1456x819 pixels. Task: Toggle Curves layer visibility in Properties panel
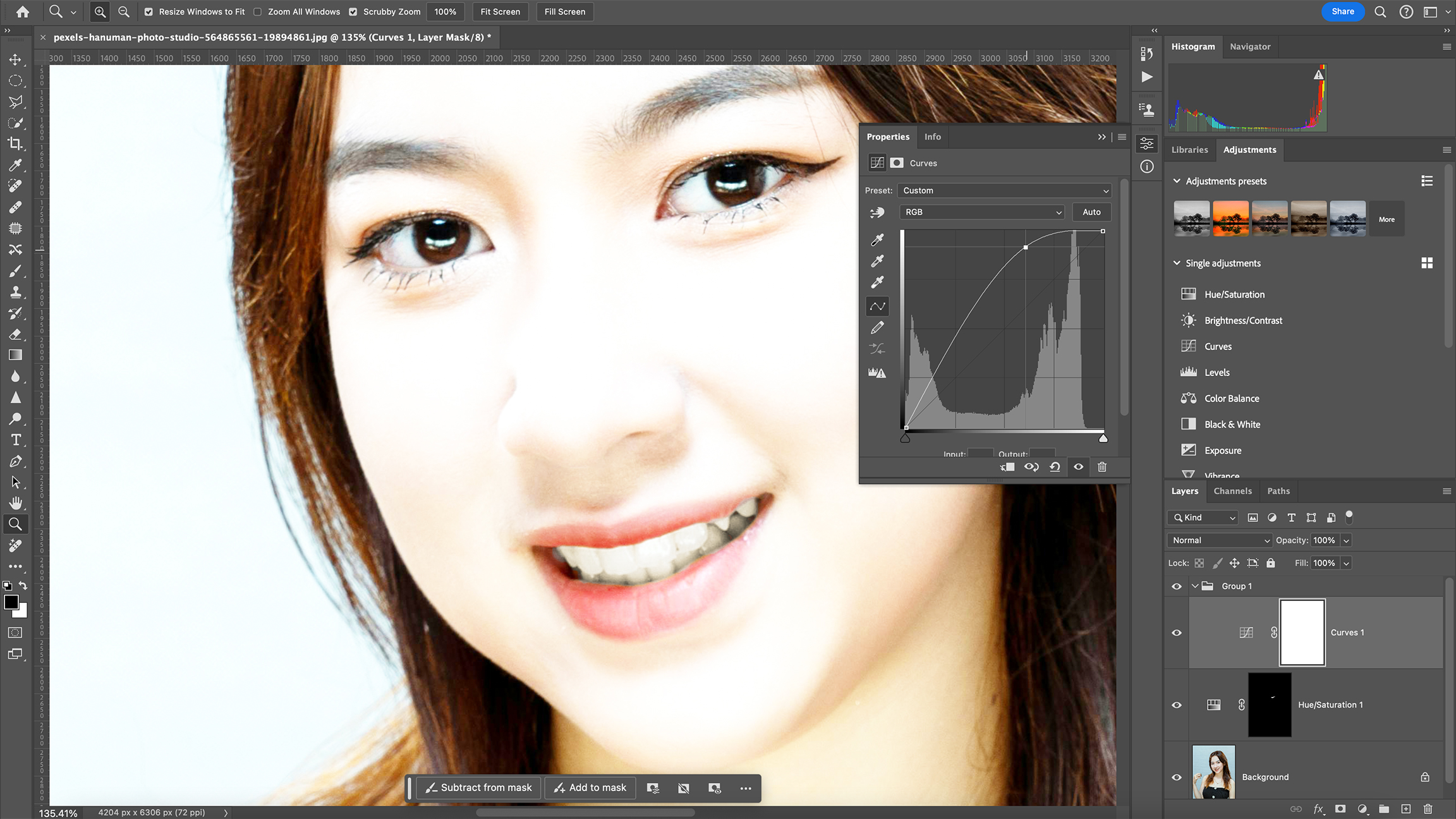tap(1079, 467)
